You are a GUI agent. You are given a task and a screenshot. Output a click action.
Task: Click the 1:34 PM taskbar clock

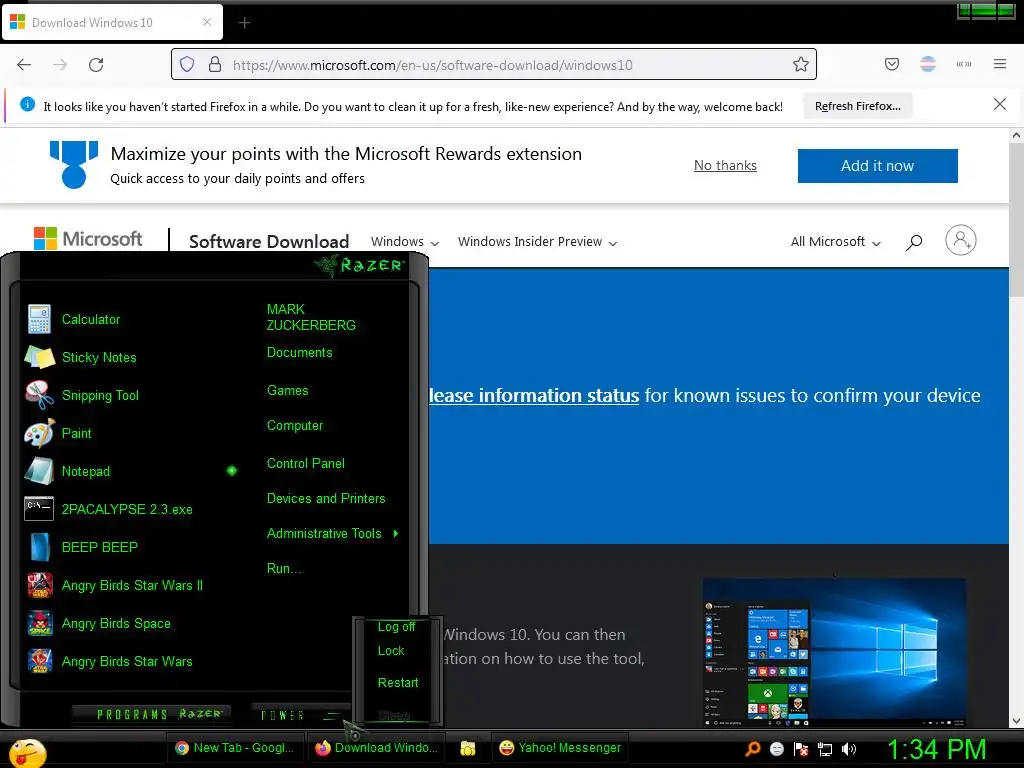(936, 750)
